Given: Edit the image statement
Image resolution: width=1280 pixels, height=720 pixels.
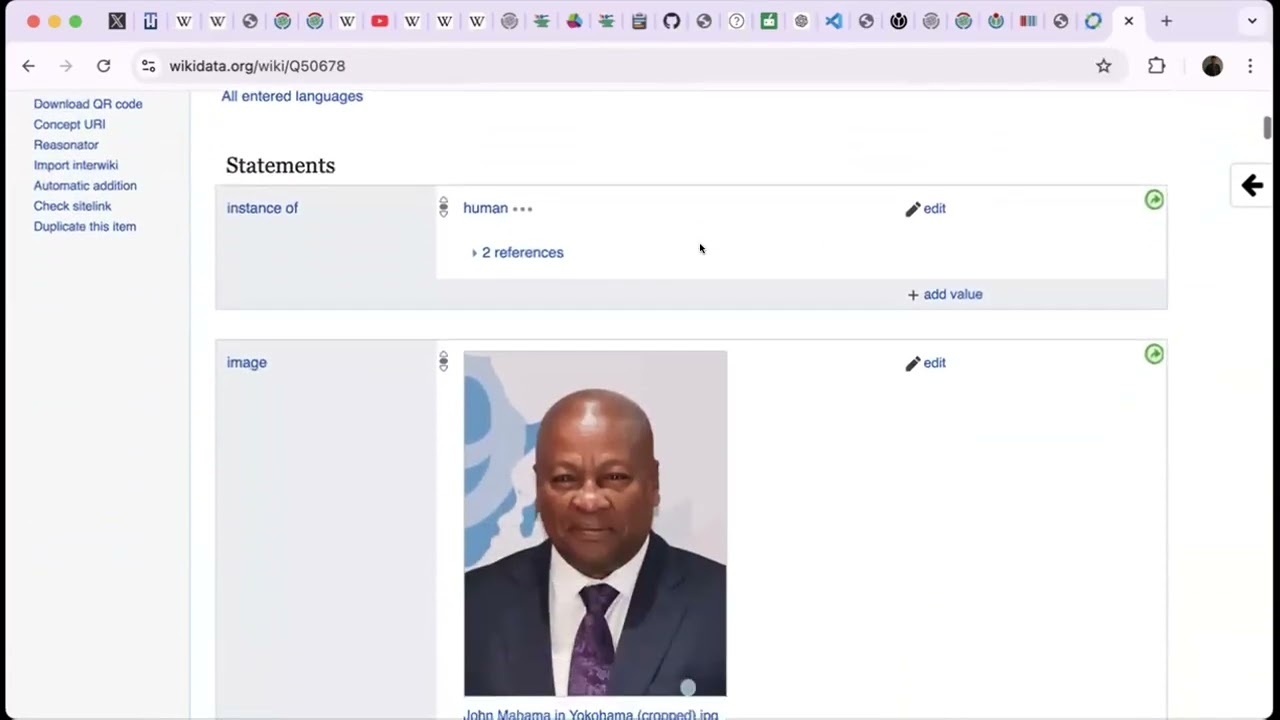Looking at the screenshot, I should pos(926,363).
